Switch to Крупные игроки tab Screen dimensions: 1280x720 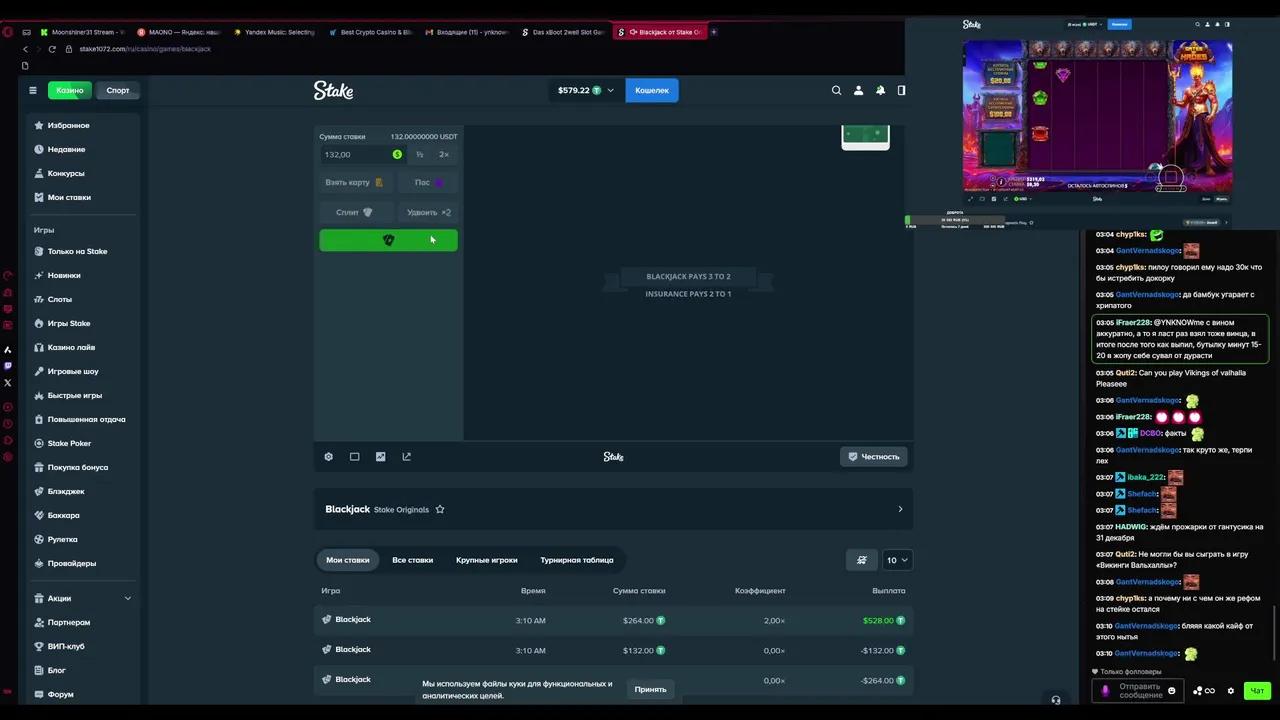click(x=487, y=560)
